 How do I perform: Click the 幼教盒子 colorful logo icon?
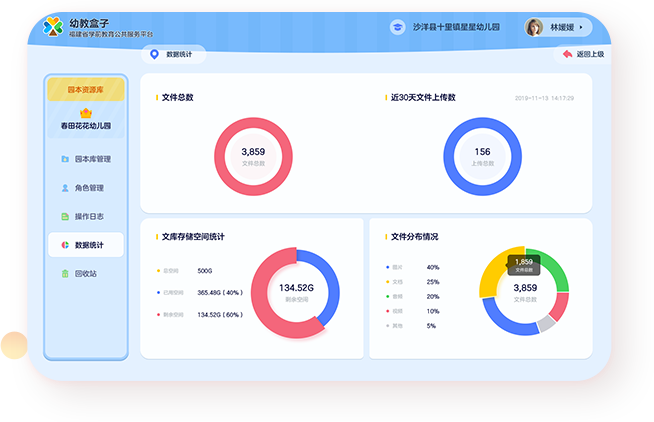coord(52,27)
